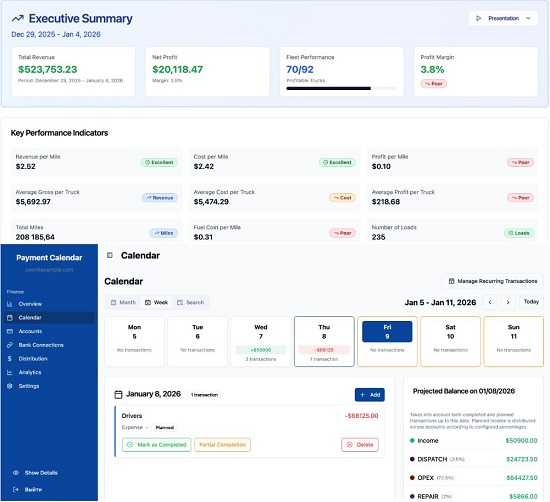Toggle Show Details eye option
Screen dimensions: 550x502
coord(35,473)
